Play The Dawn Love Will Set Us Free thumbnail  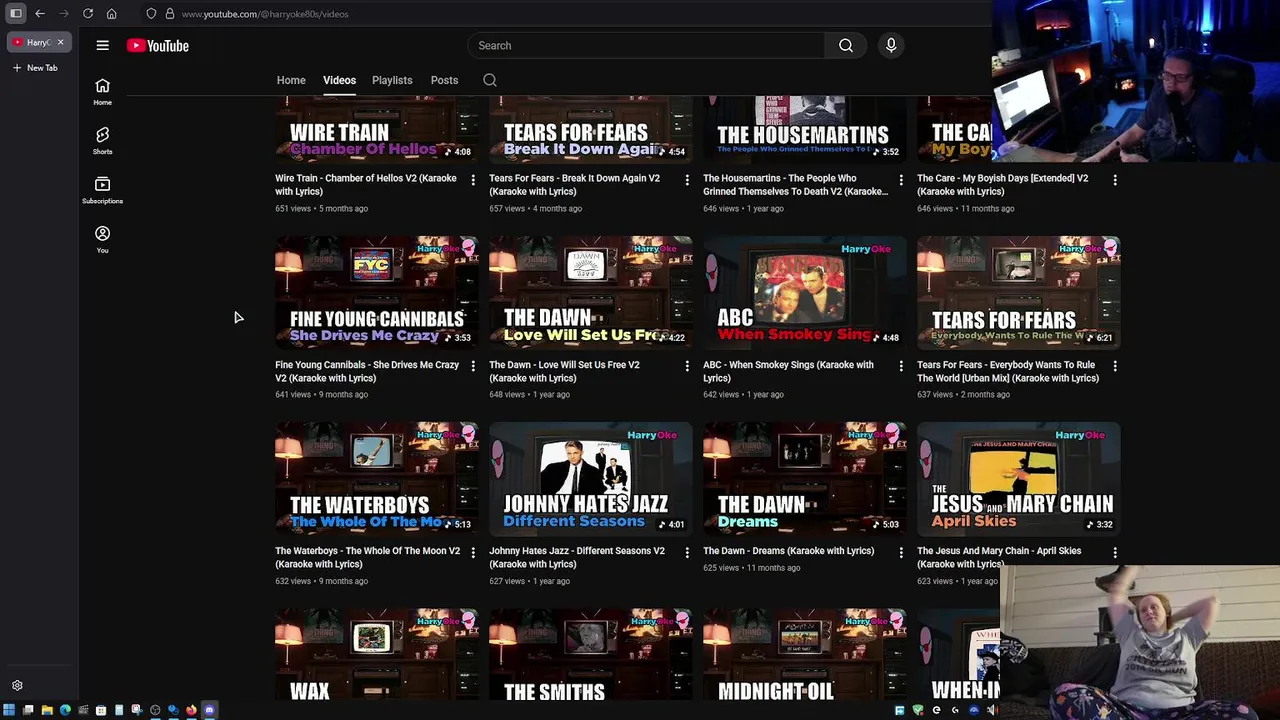point(591,293)
